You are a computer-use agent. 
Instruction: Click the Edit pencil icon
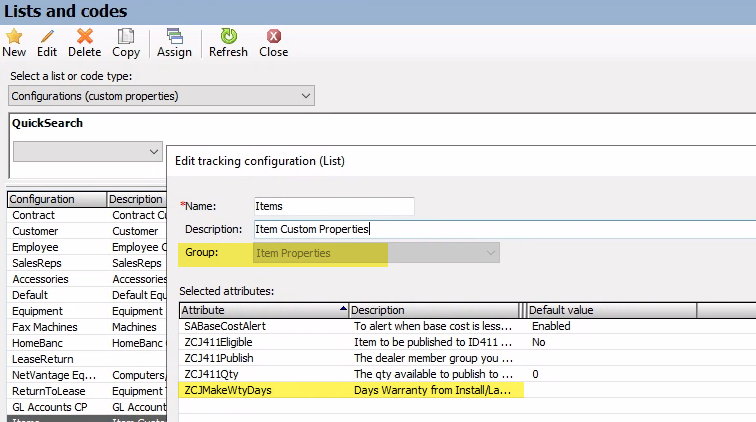[x=47, y=36]
